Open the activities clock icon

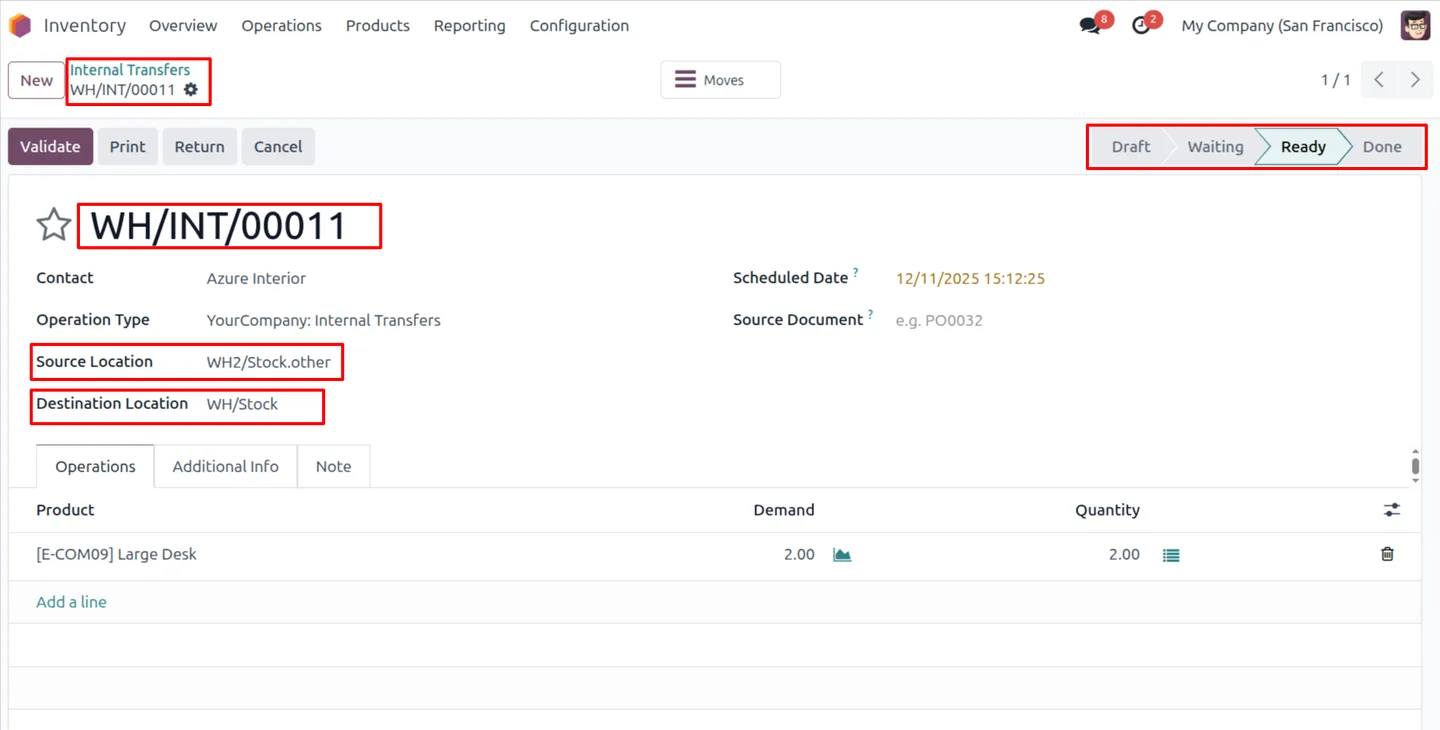click(1141, 26)
